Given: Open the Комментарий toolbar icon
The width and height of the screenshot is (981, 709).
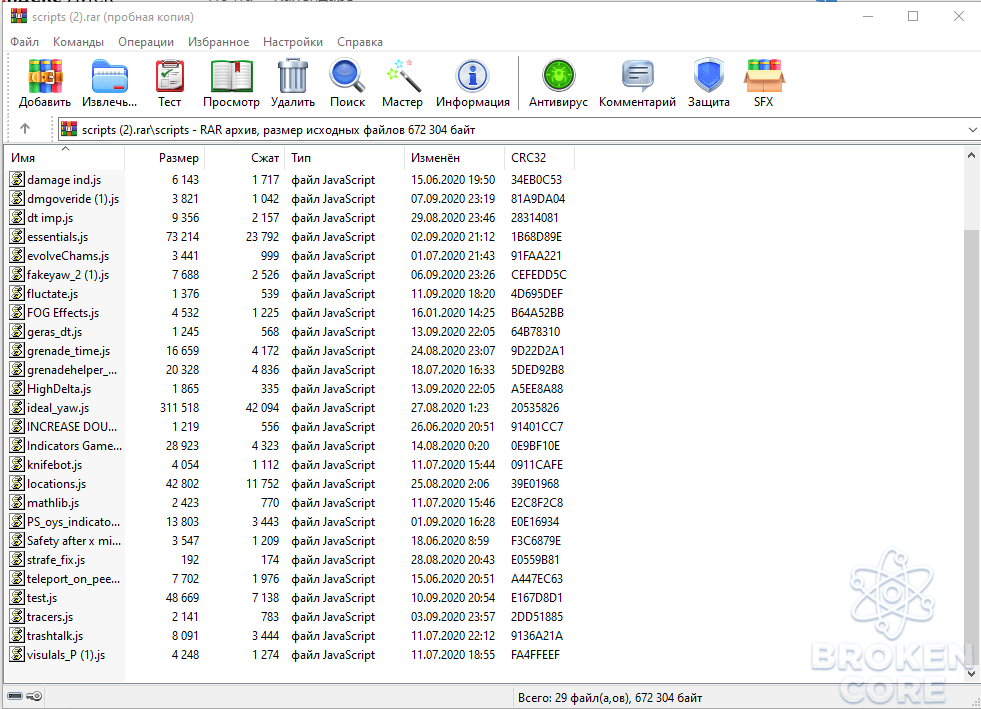Looking at the screenshot, I should click(638, 76).
